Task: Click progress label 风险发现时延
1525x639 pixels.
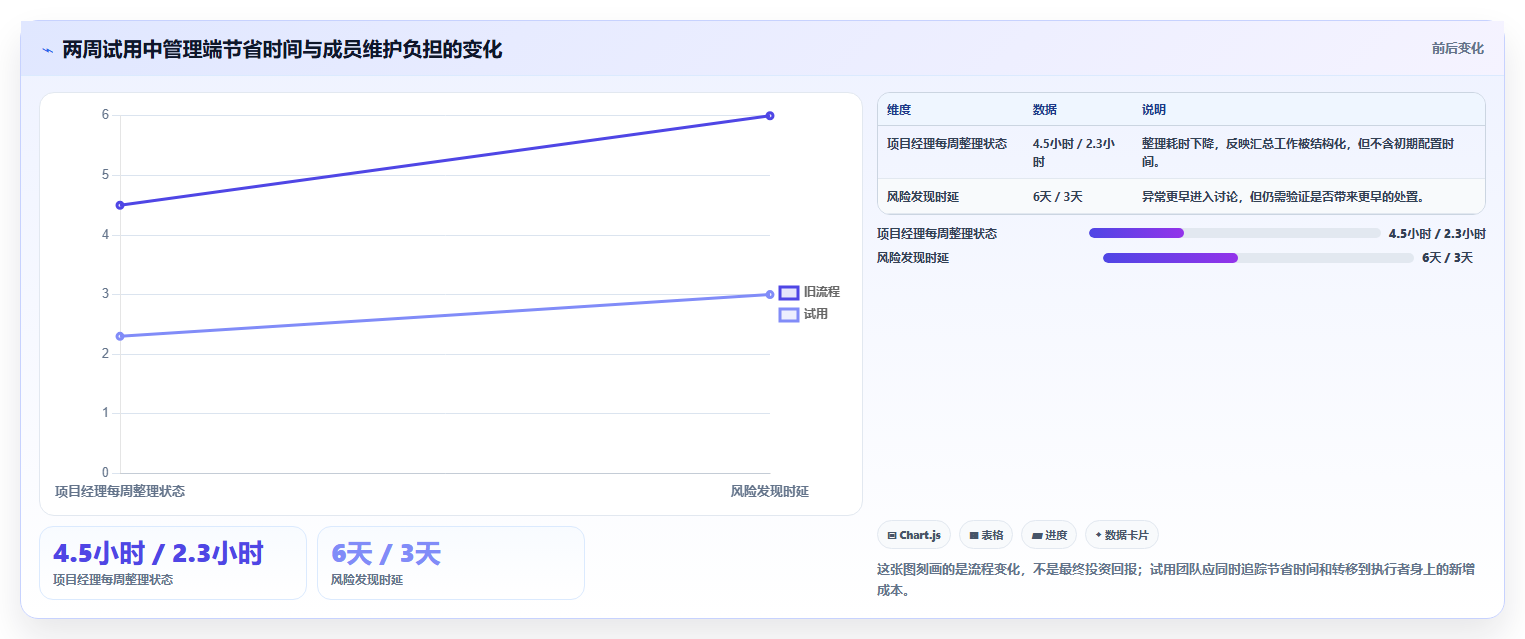Action: pos(913,258)
